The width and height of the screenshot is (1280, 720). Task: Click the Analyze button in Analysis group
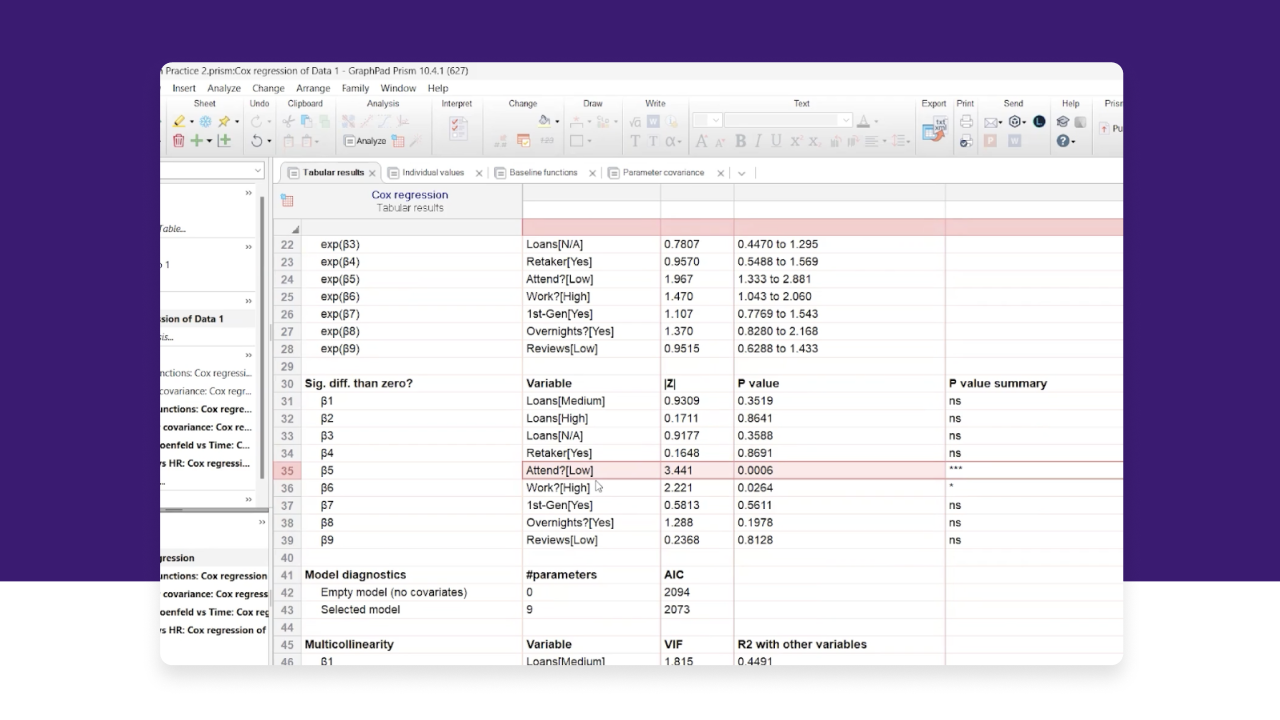(x=365, y=141)
